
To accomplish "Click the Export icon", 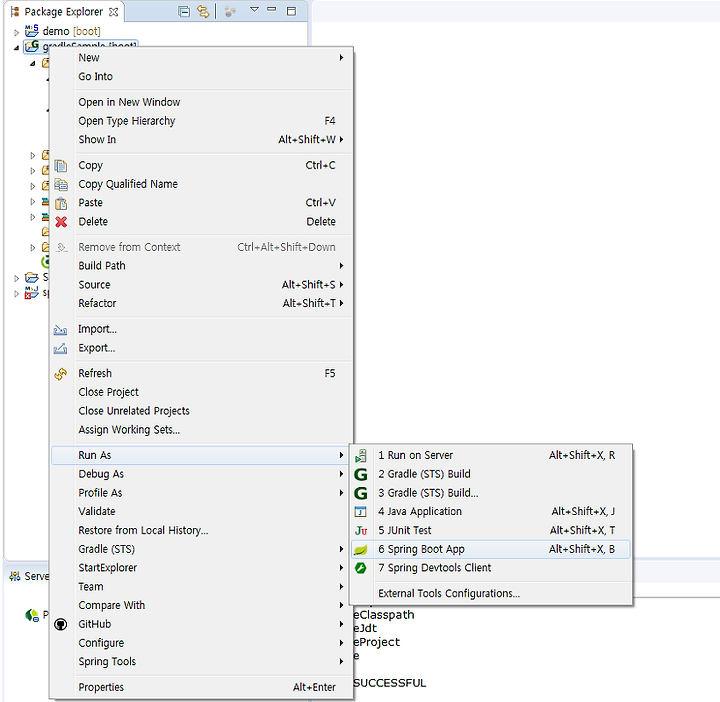I will pos(60,348).
